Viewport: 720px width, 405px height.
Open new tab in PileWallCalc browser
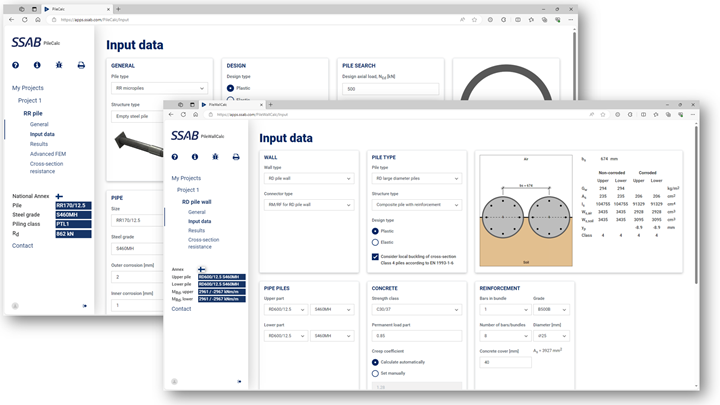coord(270,105)
